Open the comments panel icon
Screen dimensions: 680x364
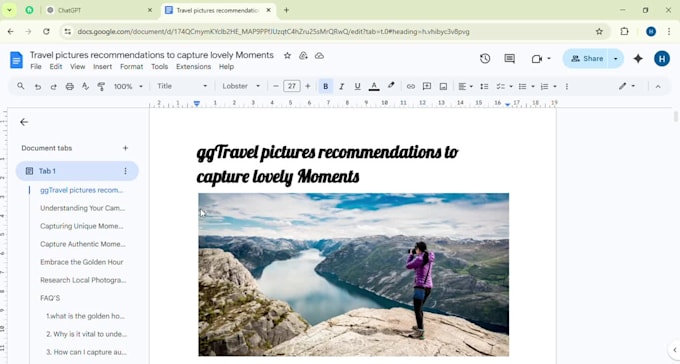click(510, 59)
